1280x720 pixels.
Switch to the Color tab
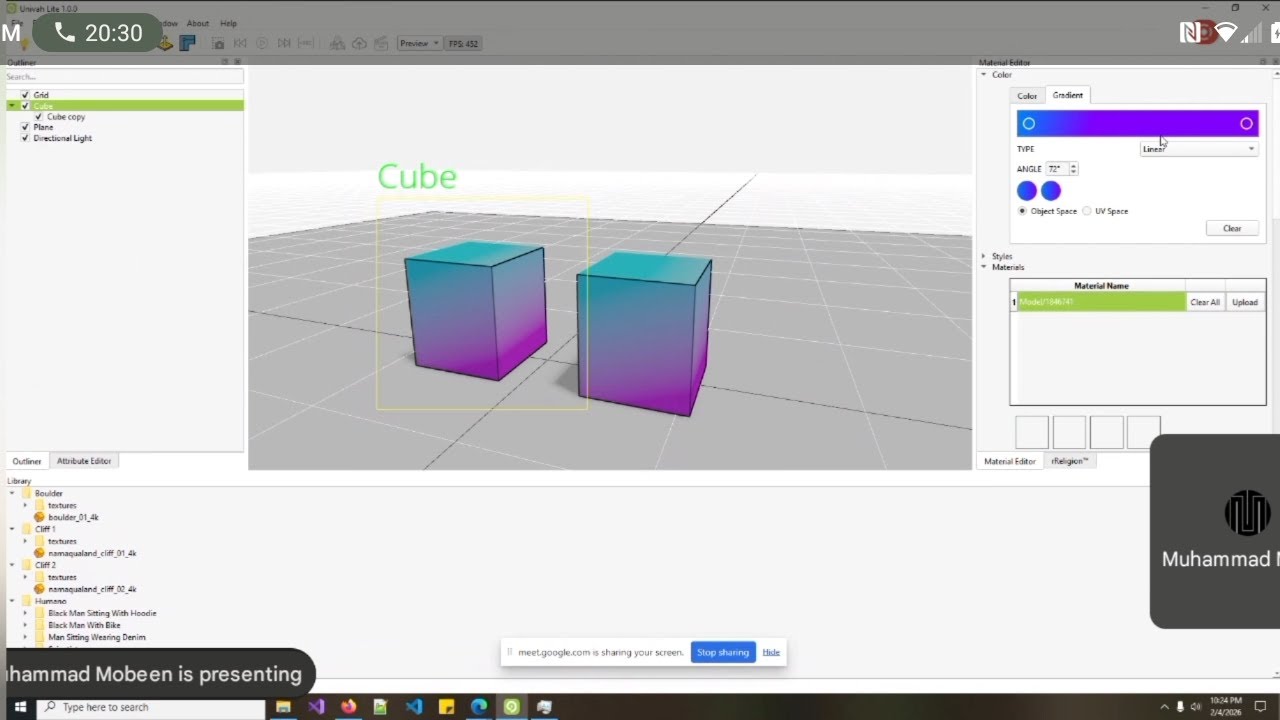(x=1027, y=96)
